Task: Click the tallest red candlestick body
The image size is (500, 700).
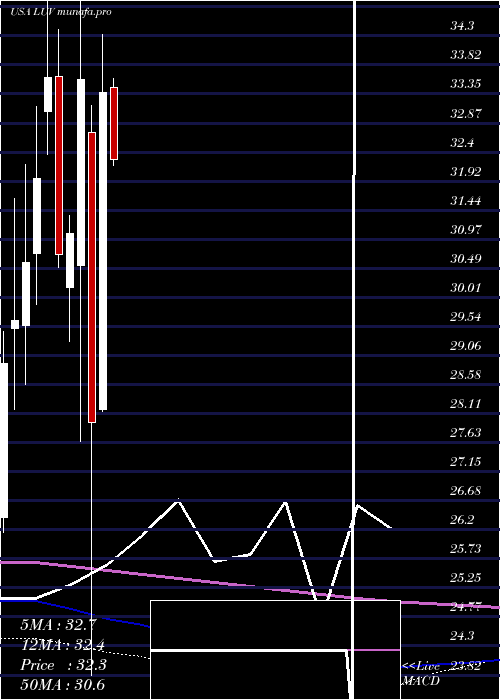Action: pyautogui.click(x=92, y=277)
